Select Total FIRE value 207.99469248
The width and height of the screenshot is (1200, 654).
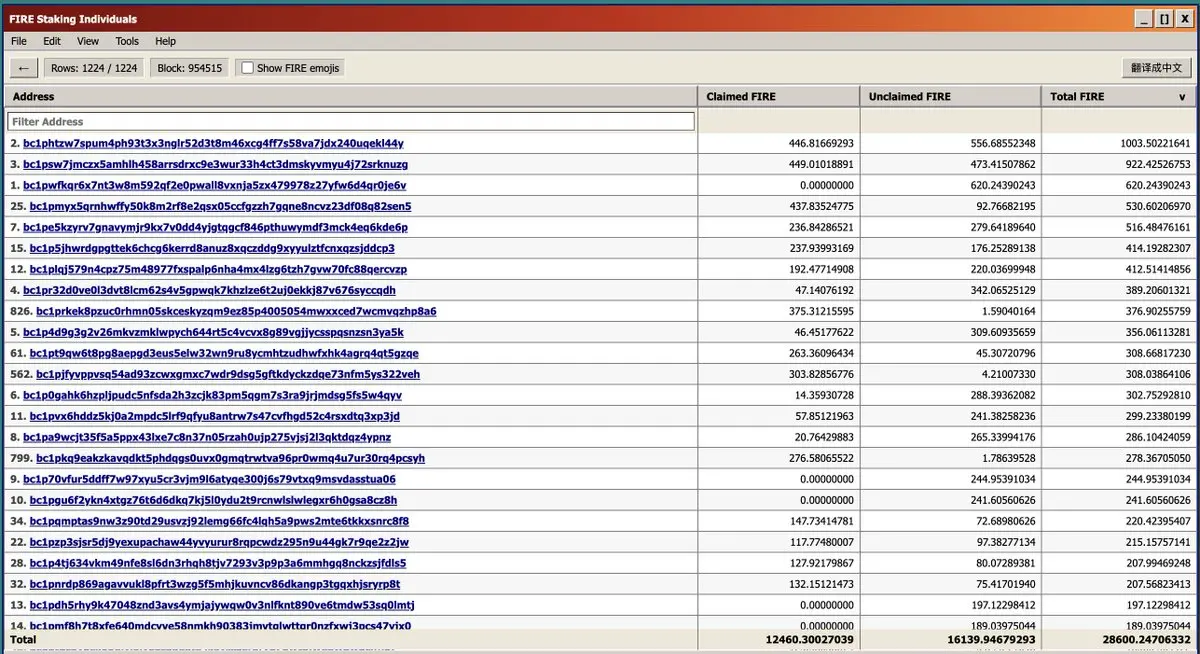pos(1158,564)
